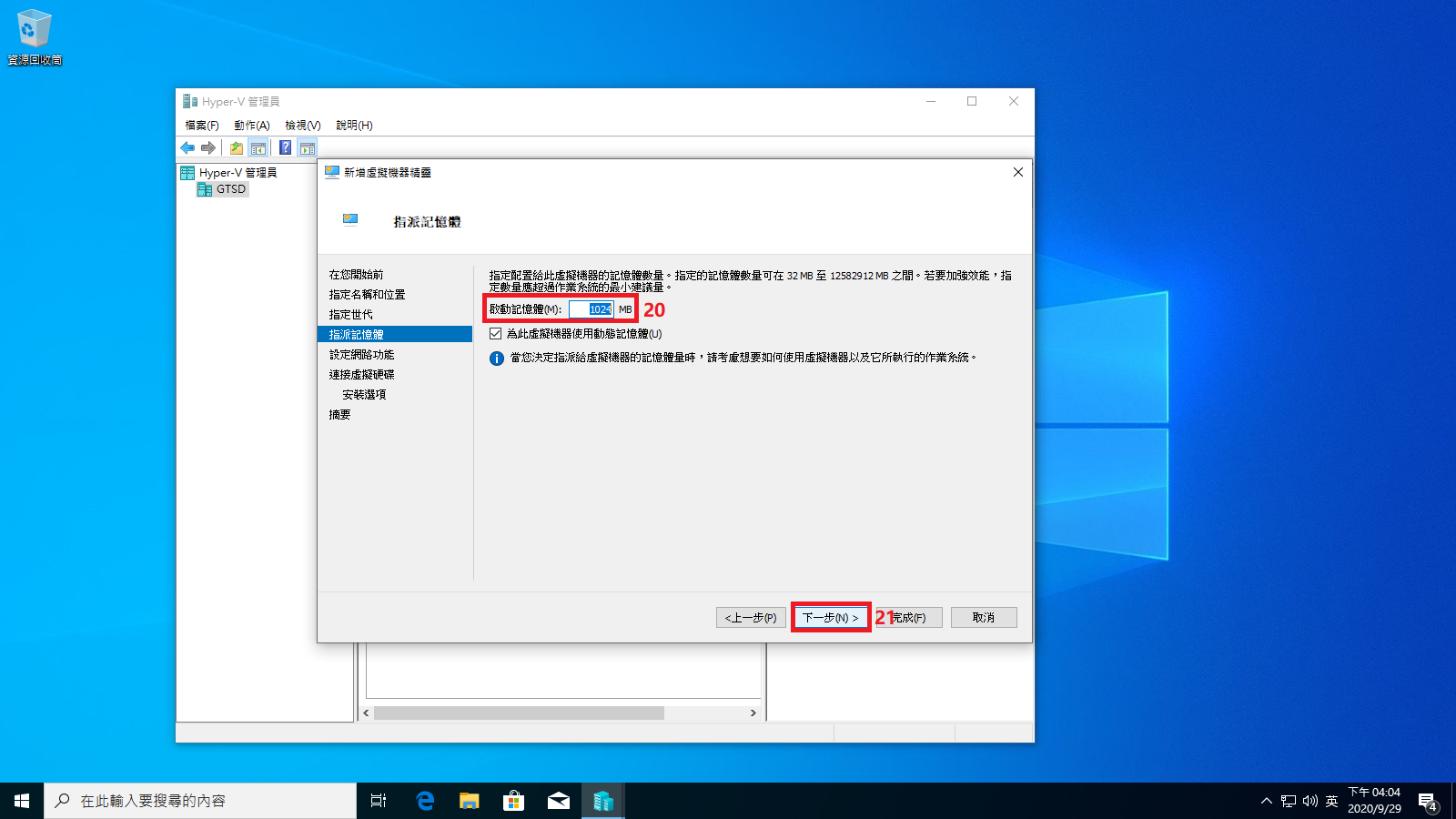Click right arrow on the horizontal scrollbar

tap(753, 713)
